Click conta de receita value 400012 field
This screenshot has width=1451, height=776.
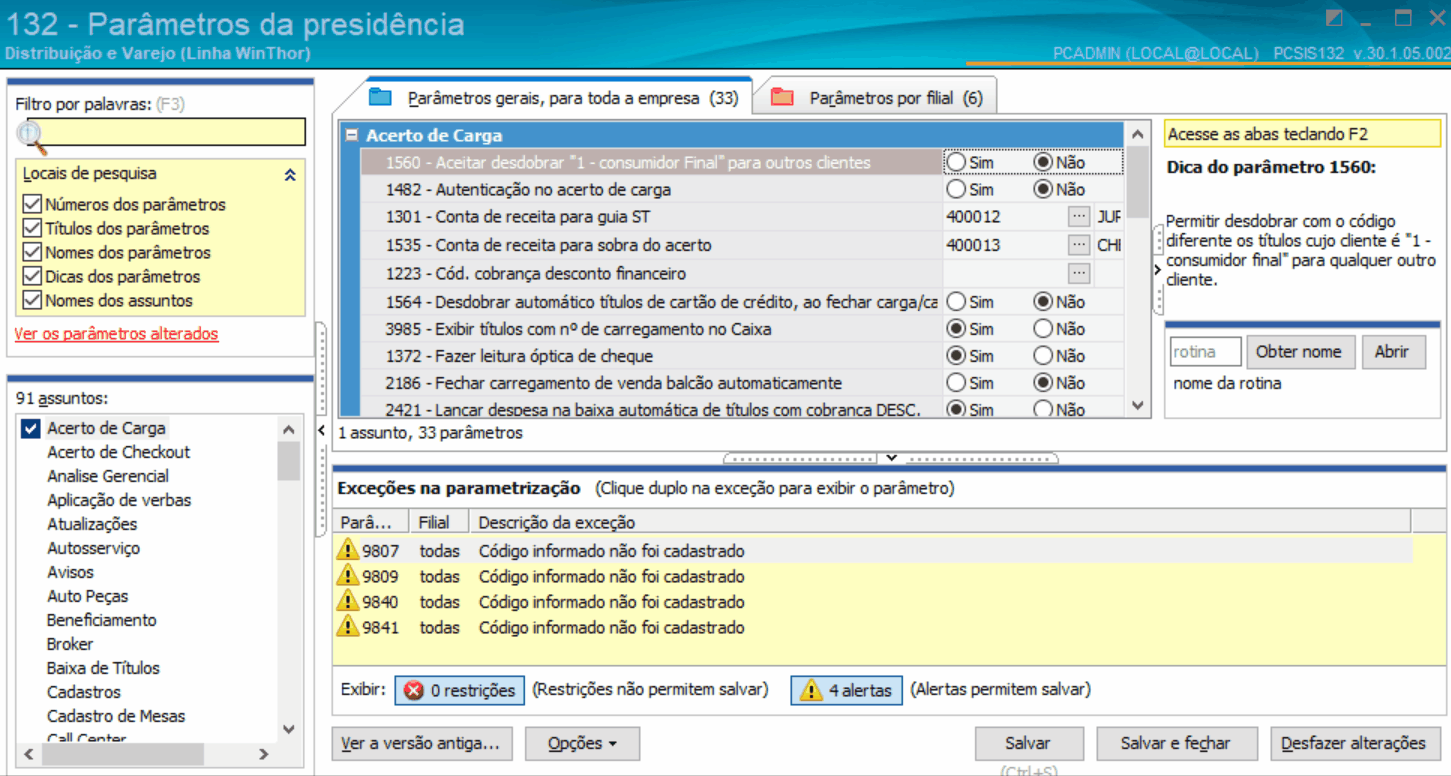pos(1003,216)
